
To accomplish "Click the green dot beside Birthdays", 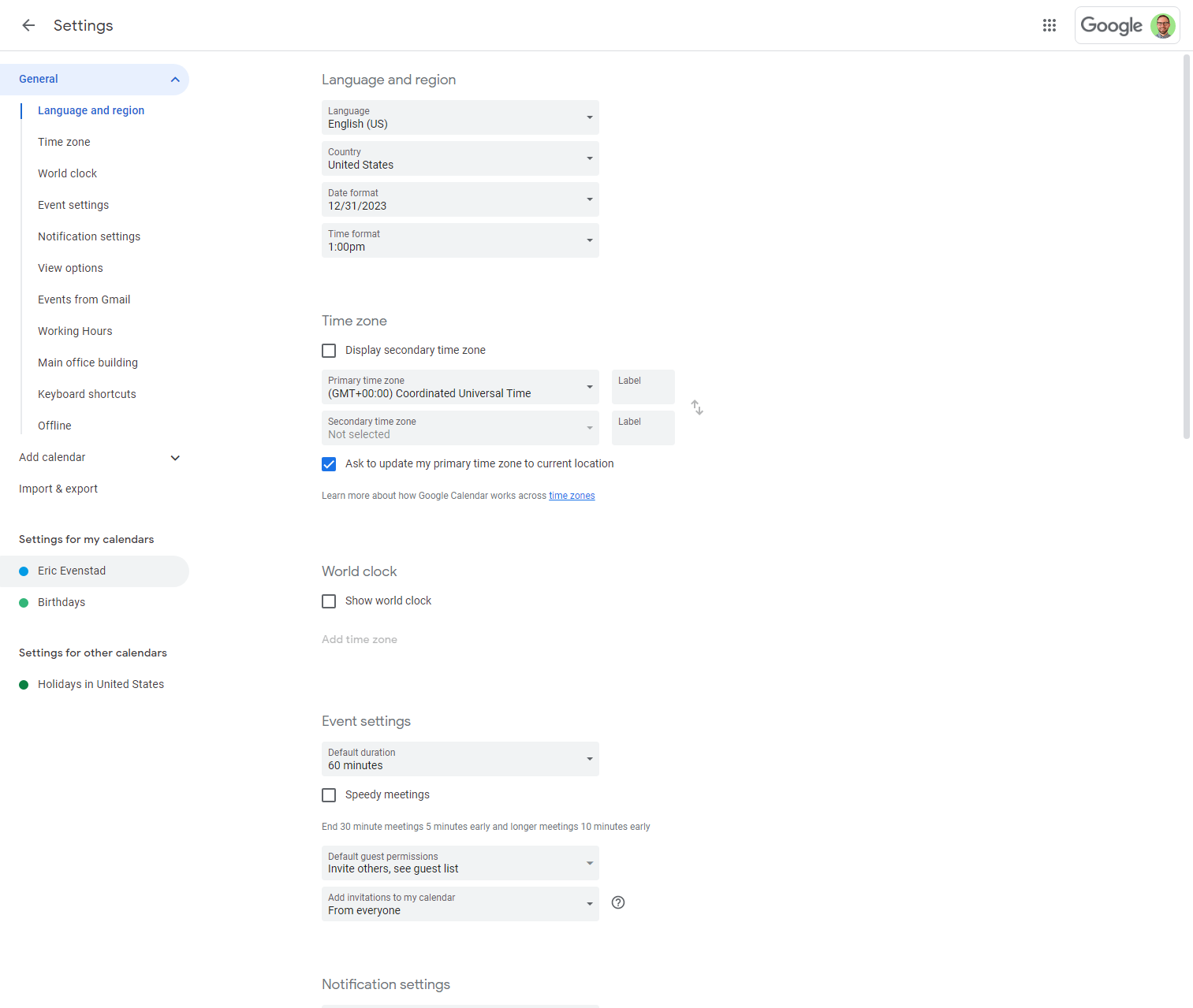I will 24,603.
